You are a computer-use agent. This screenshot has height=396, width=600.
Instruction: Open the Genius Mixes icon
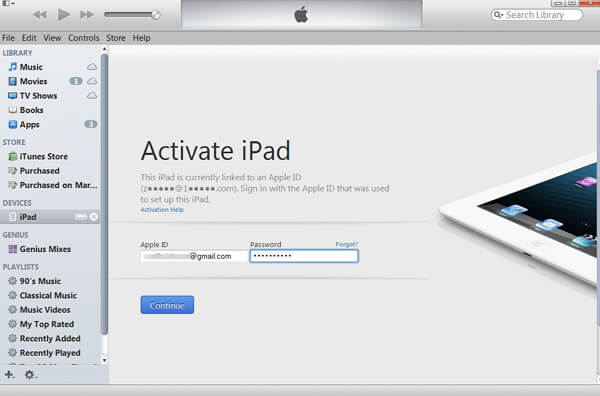point(13,249)
